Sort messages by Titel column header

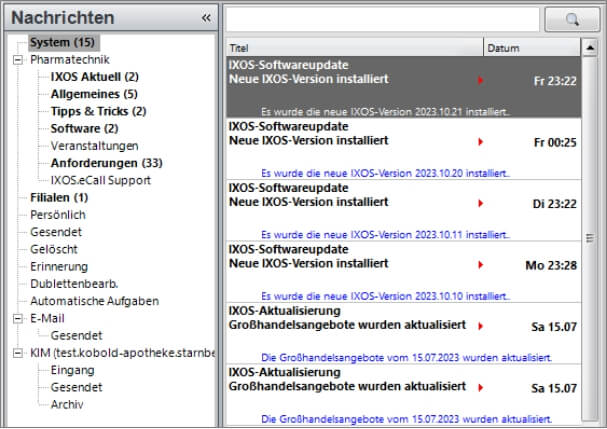[355, 48]
